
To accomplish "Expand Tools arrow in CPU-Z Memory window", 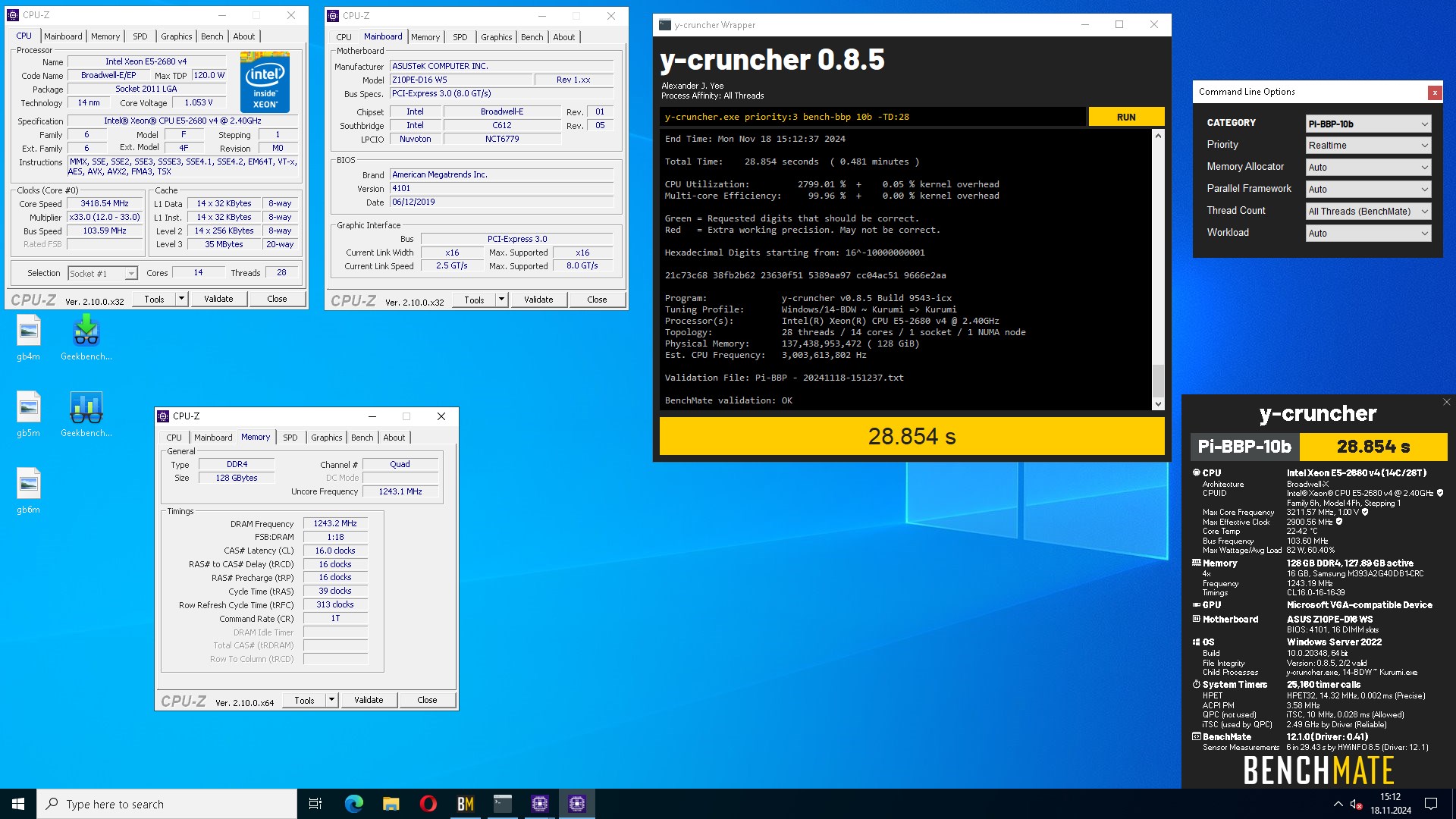I will [331, 700].
